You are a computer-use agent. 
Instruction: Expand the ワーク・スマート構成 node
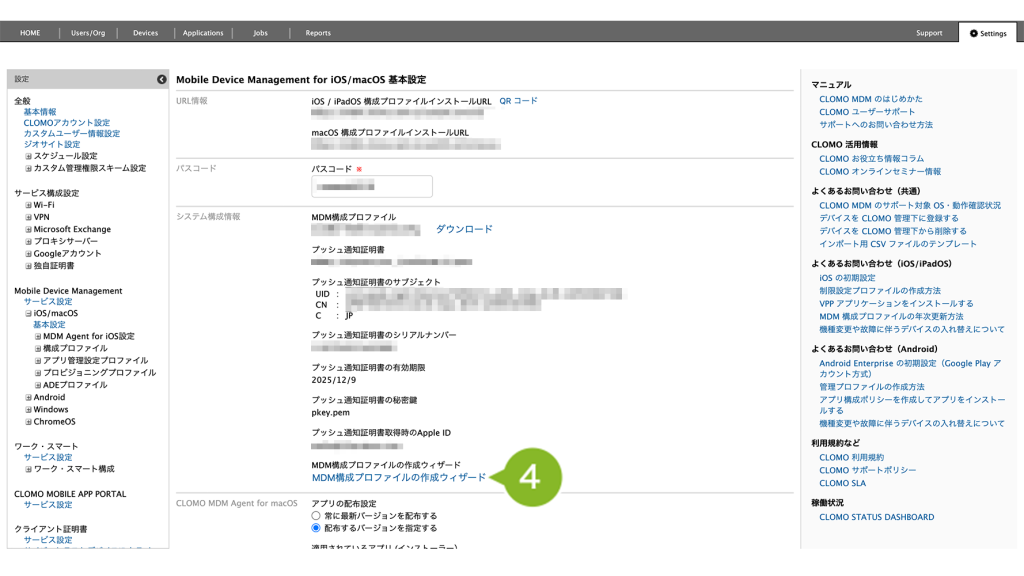[28, 469]
